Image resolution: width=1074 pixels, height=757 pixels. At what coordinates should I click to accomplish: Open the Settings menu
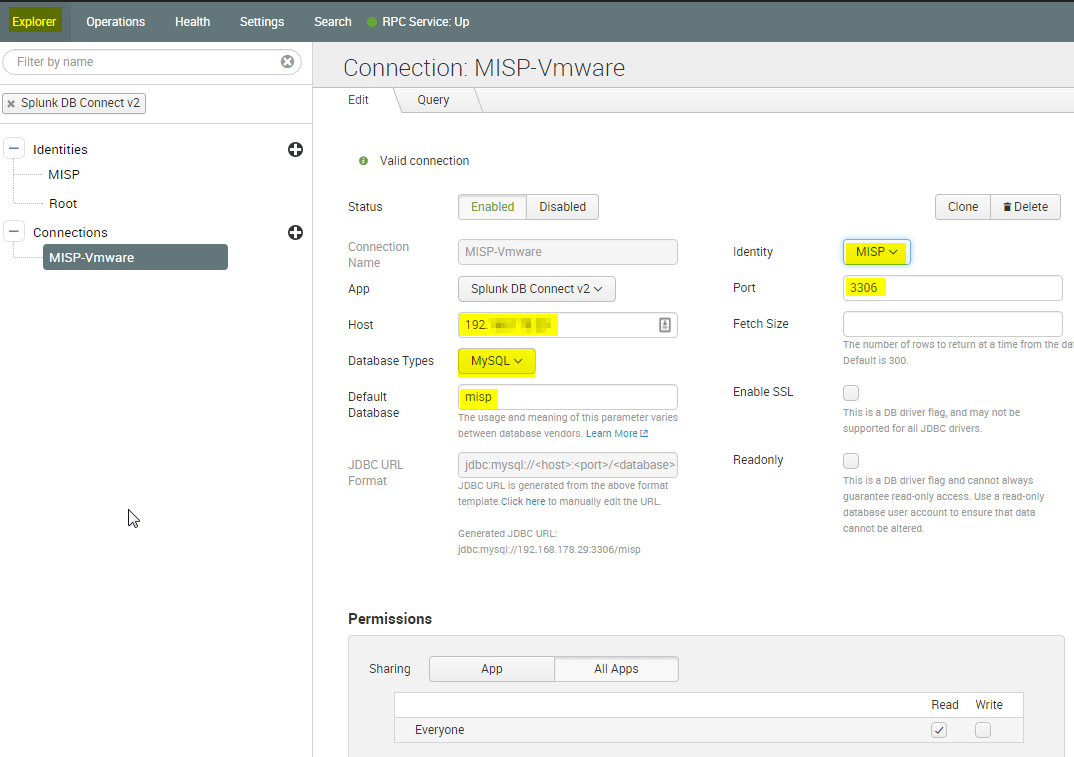[x=262, y=21]
